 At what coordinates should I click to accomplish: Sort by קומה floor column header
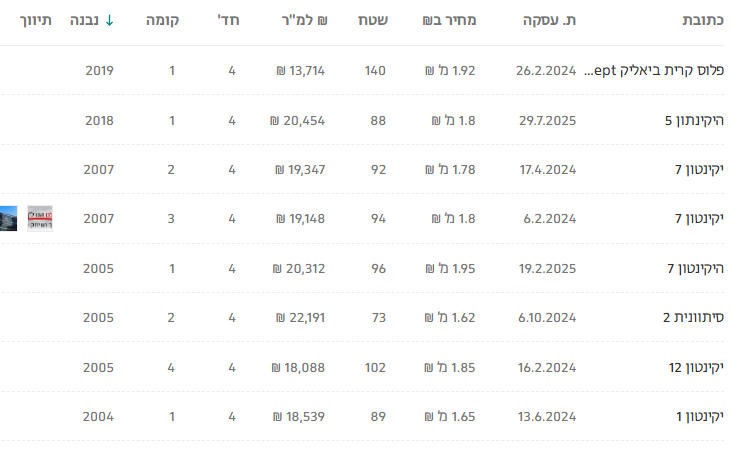point(162,20)
